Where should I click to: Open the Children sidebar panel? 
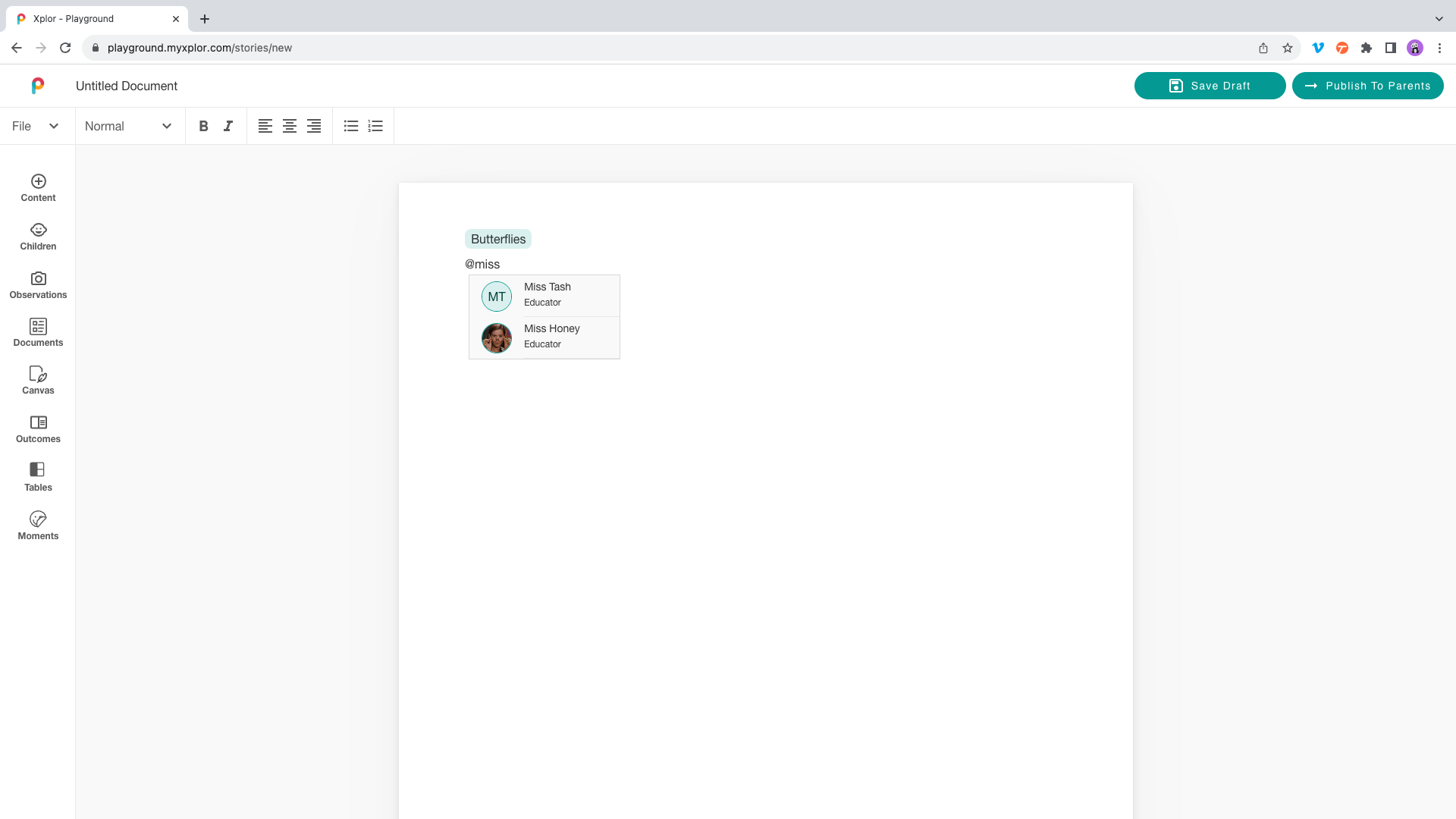click(38, 237)
